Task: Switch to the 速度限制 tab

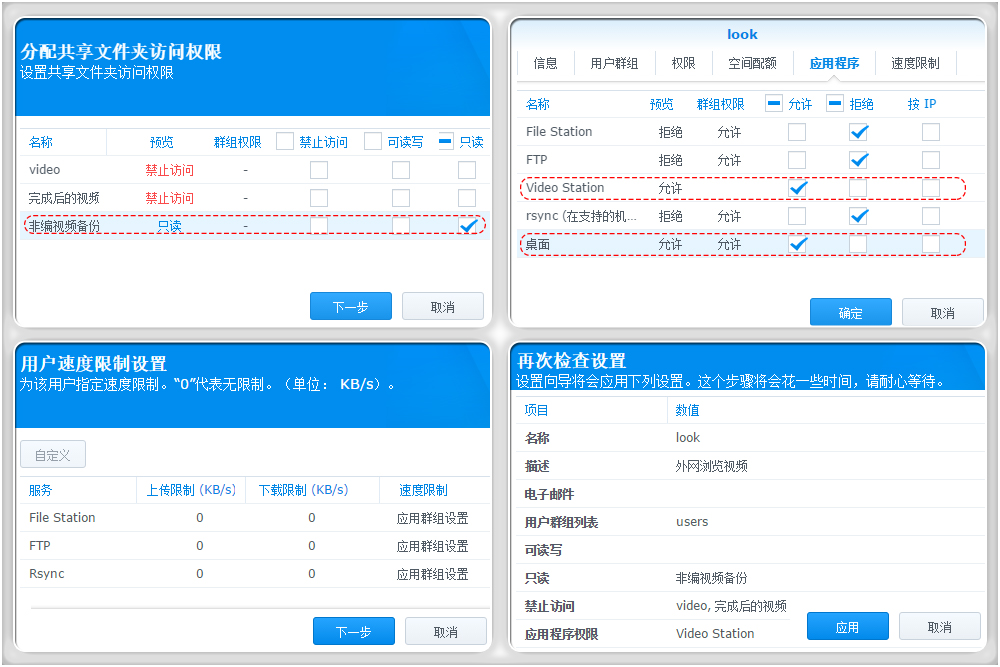Action: [x=914, y=62]
